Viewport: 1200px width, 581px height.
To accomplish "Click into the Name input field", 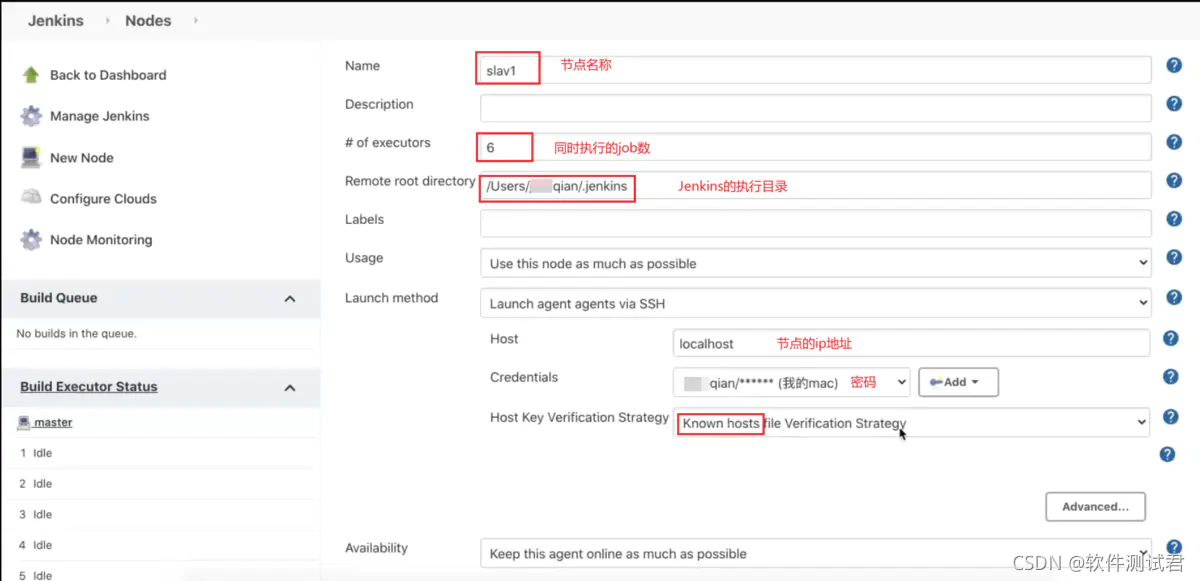I will point(816,69).
